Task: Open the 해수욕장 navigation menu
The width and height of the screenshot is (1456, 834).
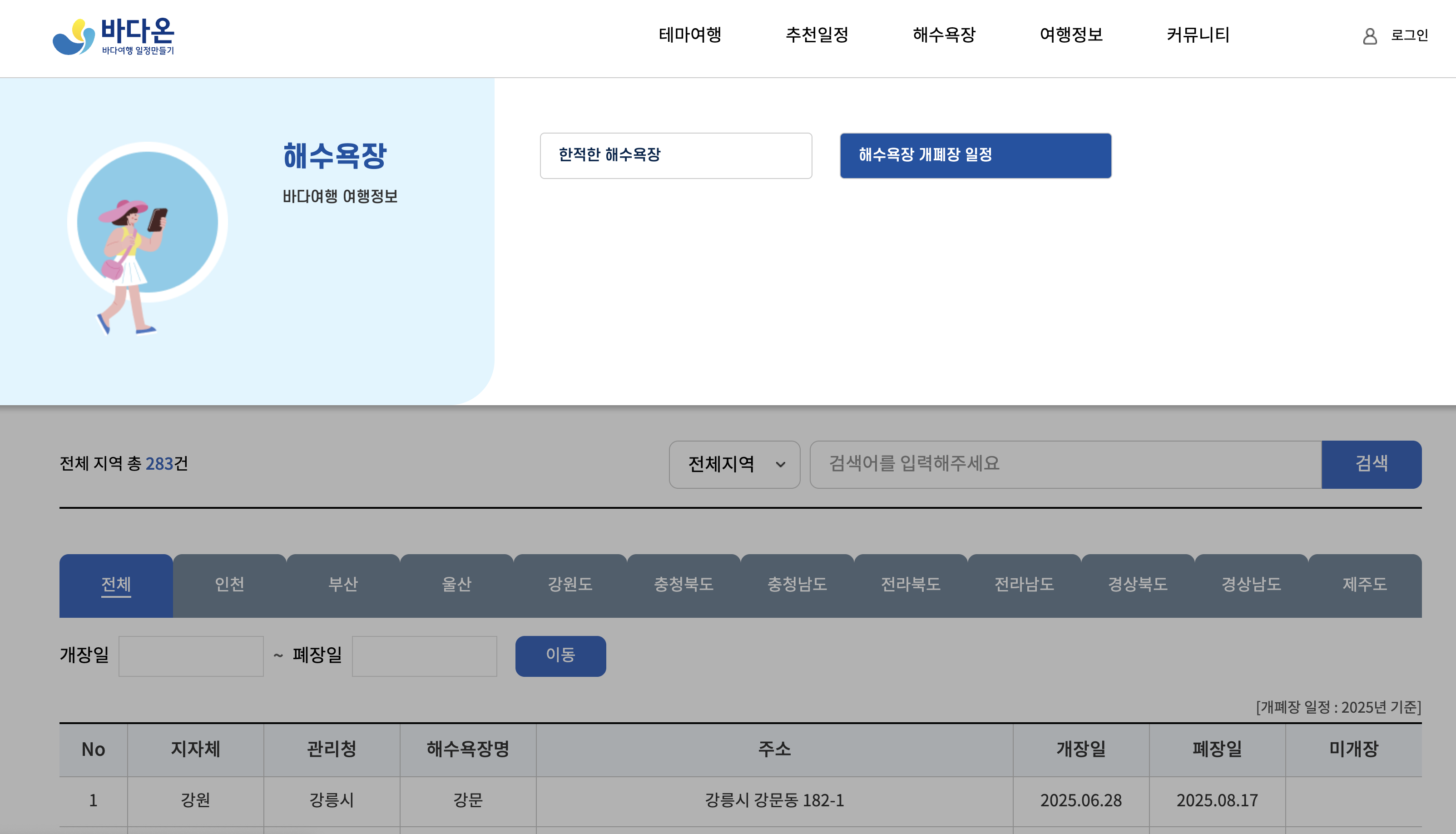Action: click(x=944, y=35)
